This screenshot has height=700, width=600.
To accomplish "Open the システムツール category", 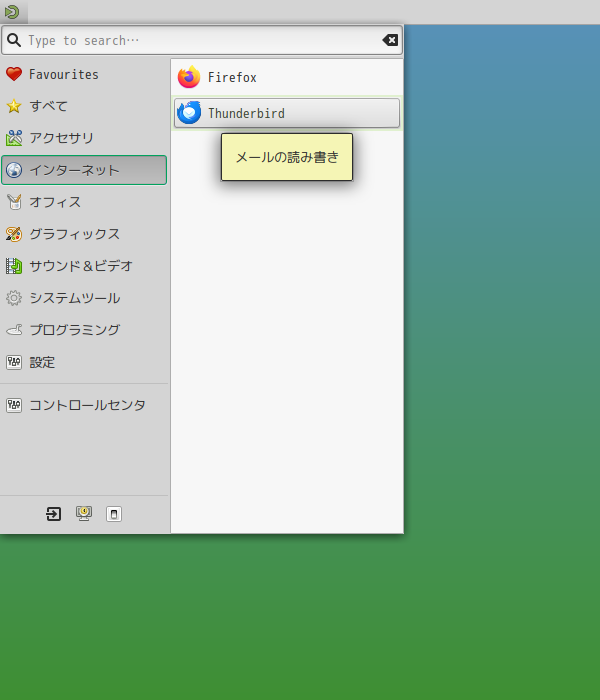I will (84, 298).
